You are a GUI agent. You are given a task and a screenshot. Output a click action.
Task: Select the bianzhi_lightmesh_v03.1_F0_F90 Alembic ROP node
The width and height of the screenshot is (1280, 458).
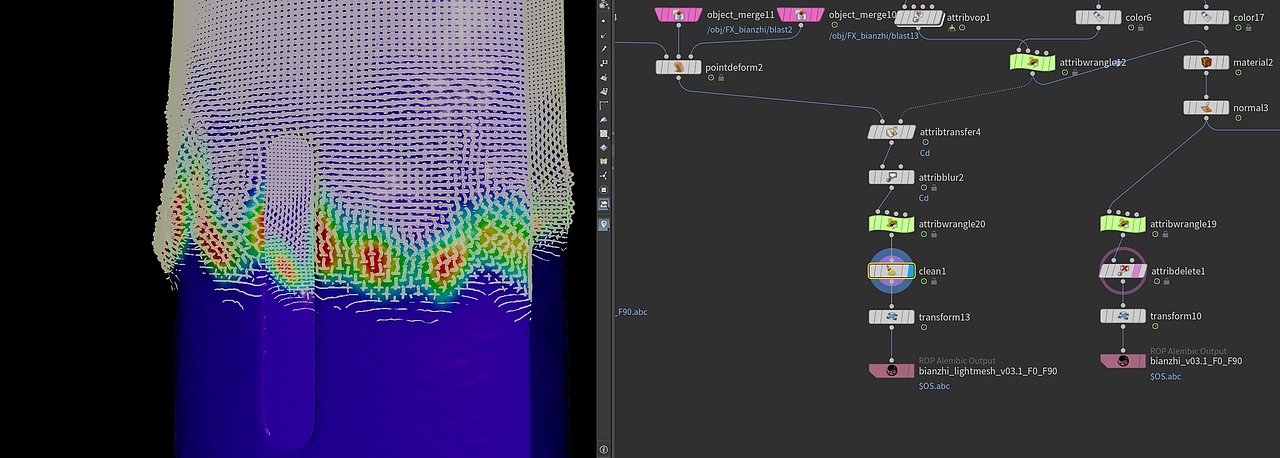pyautogui.click(x=891, y=370)
